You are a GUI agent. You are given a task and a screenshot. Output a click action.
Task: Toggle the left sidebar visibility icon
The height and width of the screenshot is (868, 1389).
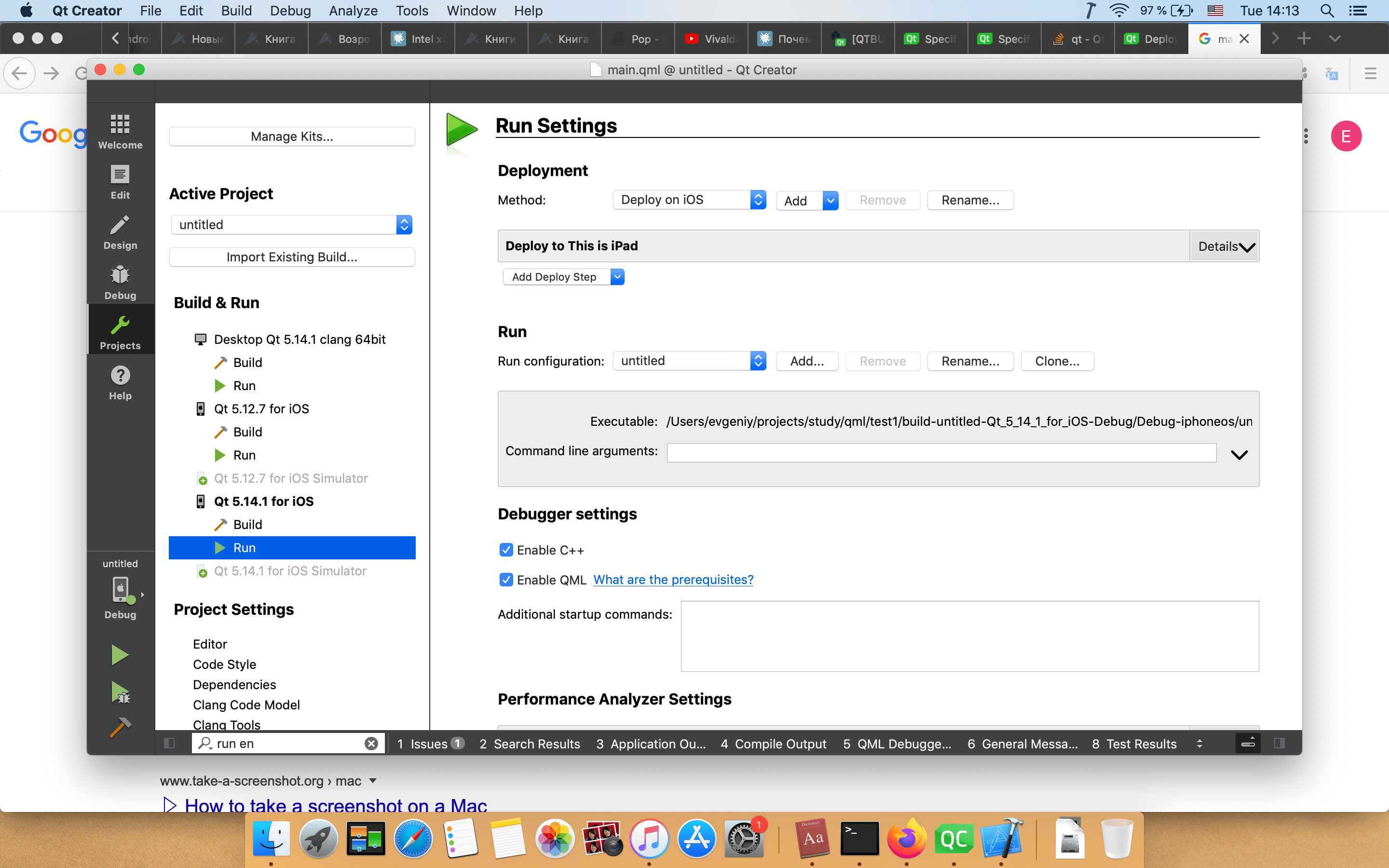(169, 744)
